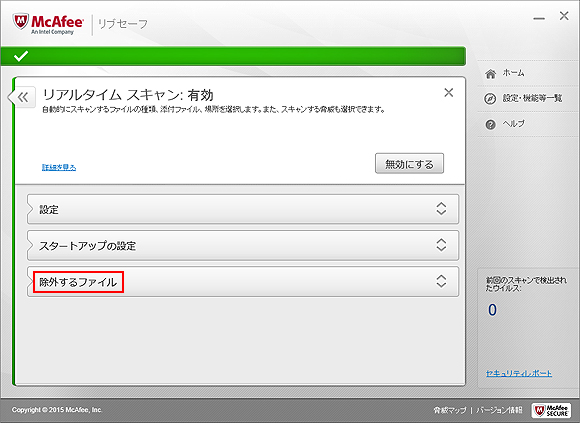Open the 詳細を見る link
This screenshot has width=580, height=423.
59,167
